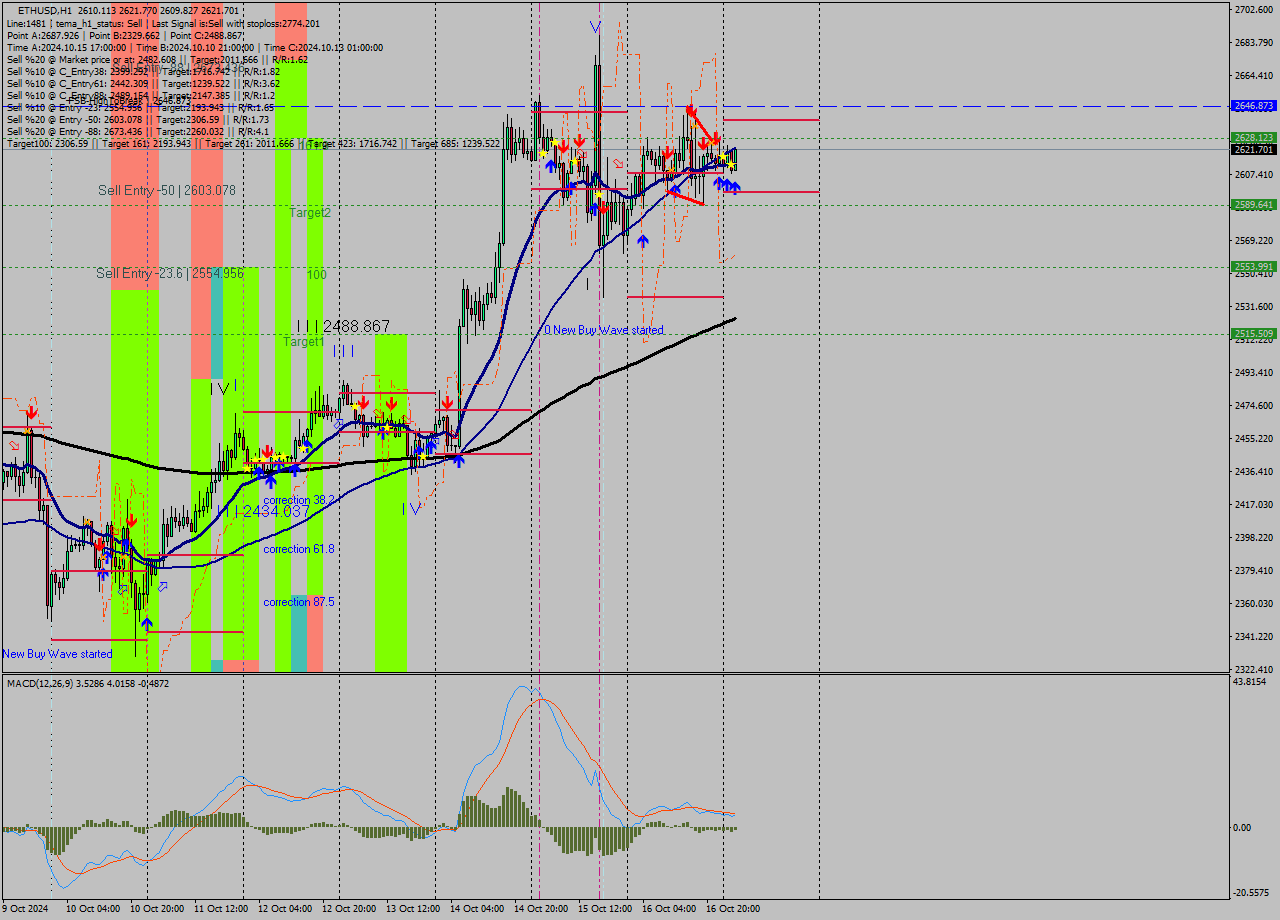Screen dimensions: 1280x920
Task: Click the green 2589.641 price tag
Action: coord(1253,205)
